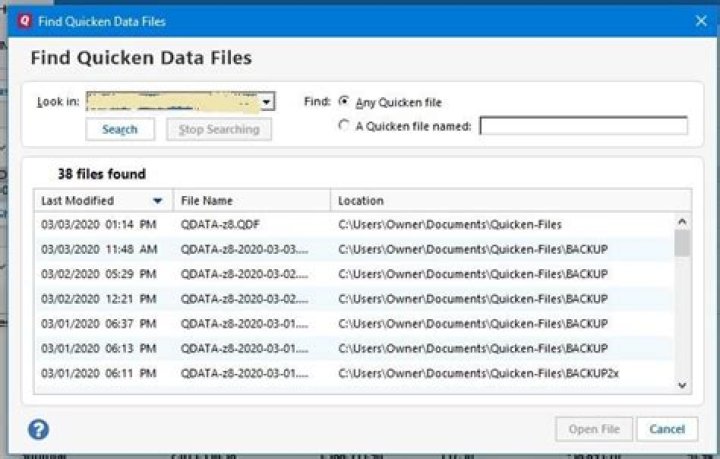
Task: Select the row modified 03/01/2020 06:11 PM
Action: pyautogui.click(x=354, y=373)
